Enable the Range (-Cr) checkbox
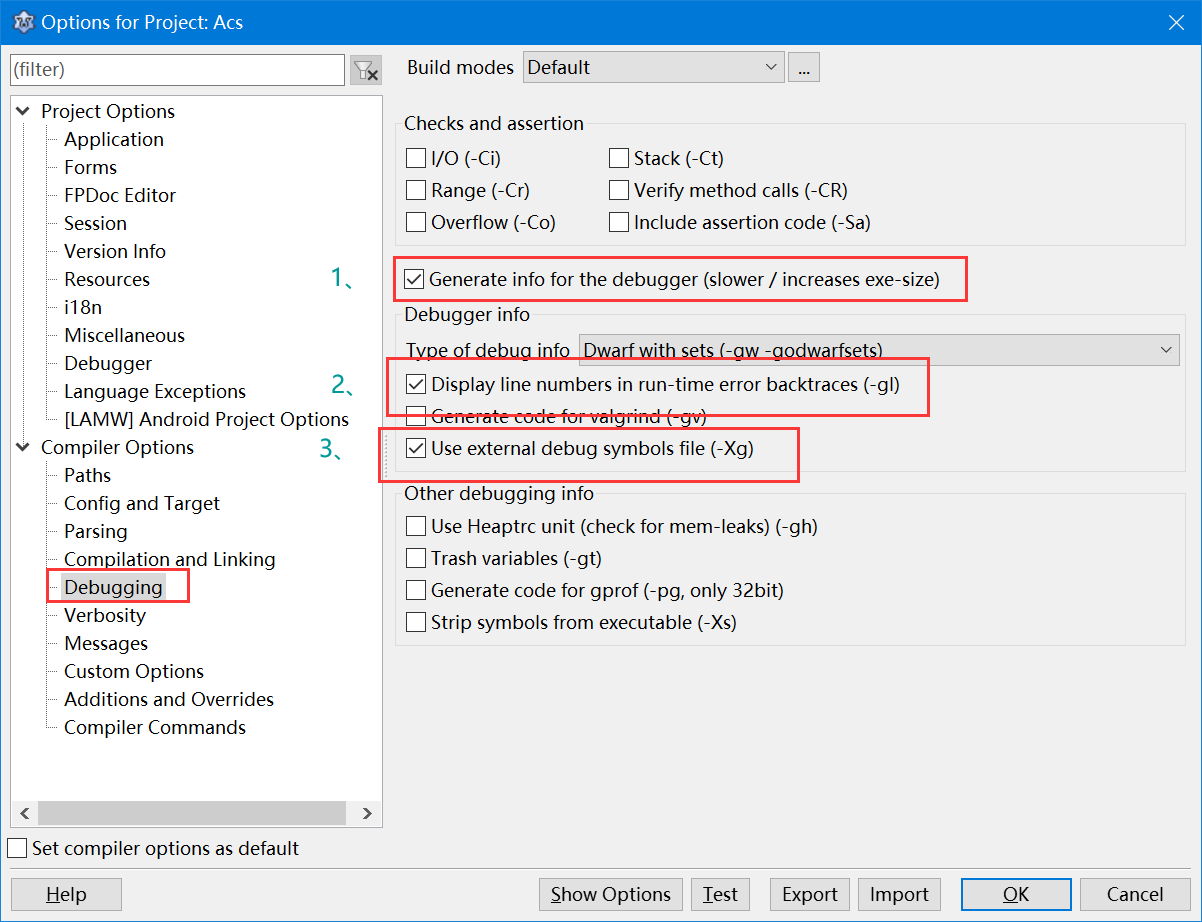 (416, 190)
